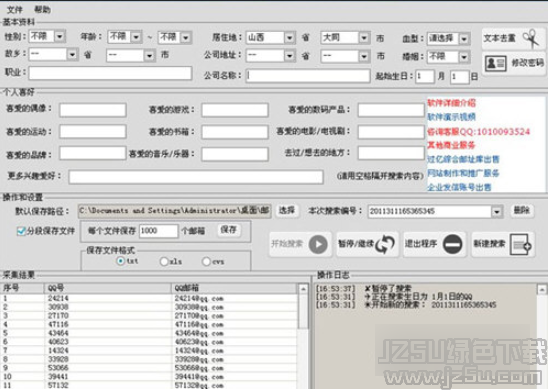The image size is (548, 390).
Task: Click the results list scrollbar up arrow
Action: tap(303, 289)
